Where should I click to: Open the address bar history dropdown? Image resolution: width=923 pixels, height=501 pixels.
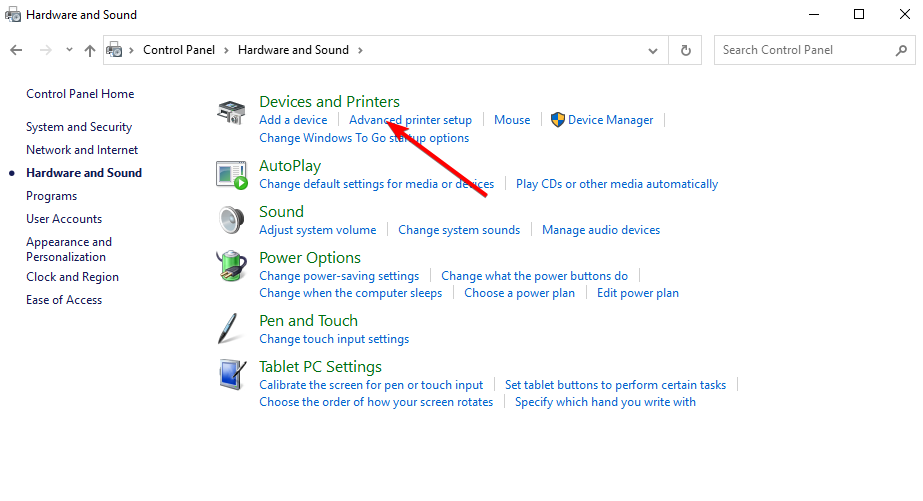653,50
